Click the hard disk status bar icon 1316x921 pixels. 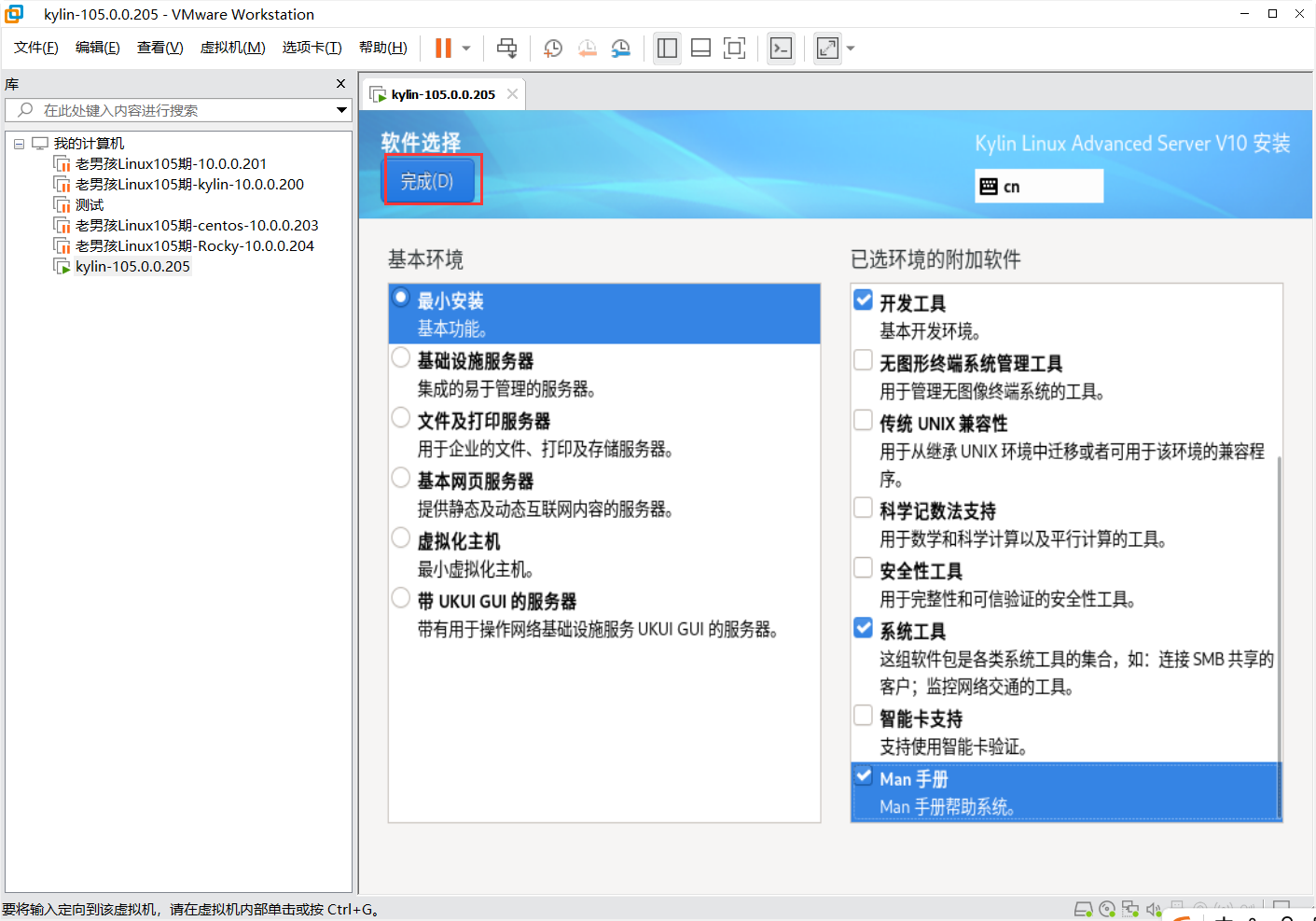[1084, 909]
